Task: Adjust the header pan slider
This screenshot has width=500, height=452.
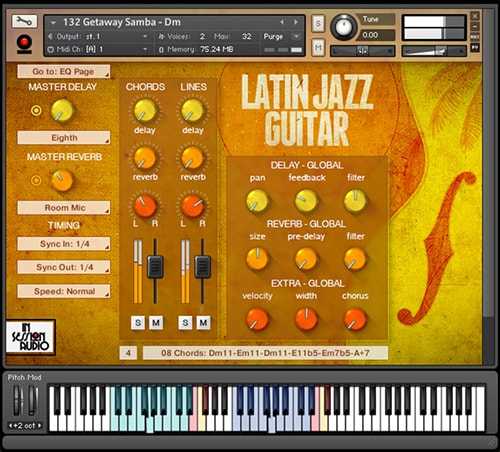Action: tap(362, 51)
